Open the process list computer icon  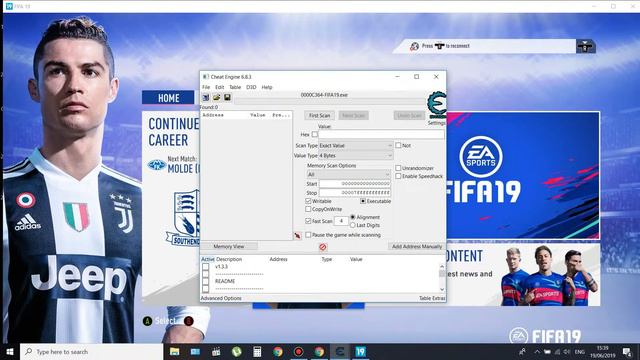(x=206, y=98)
